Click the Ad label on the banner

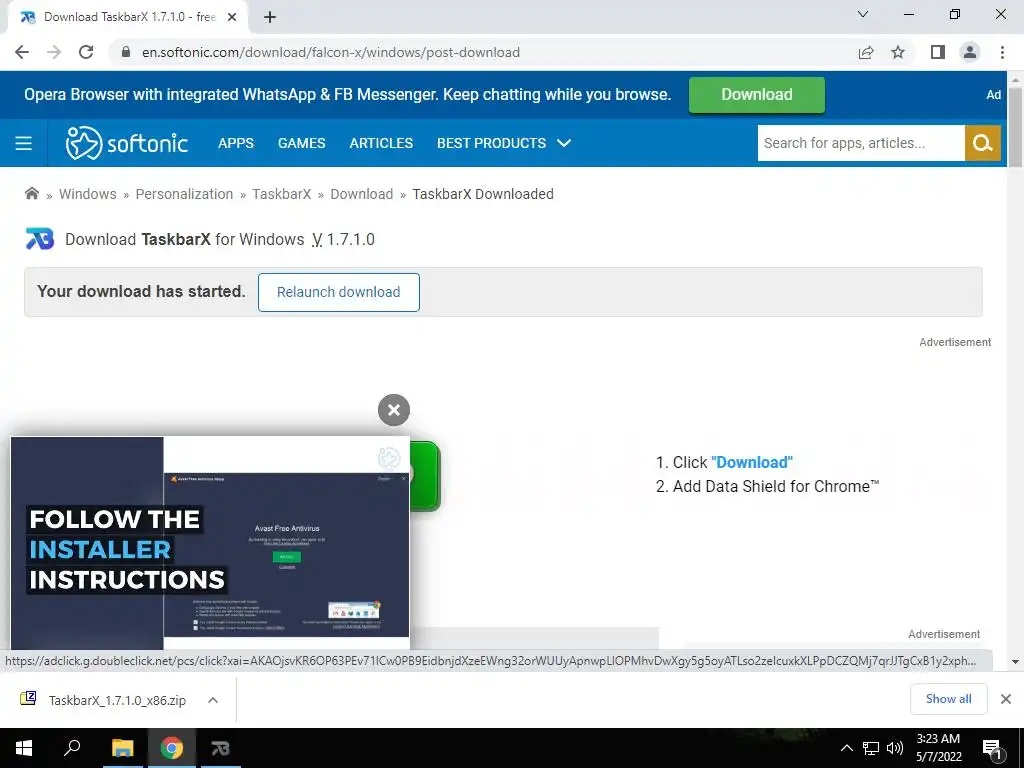click(993, 95)
